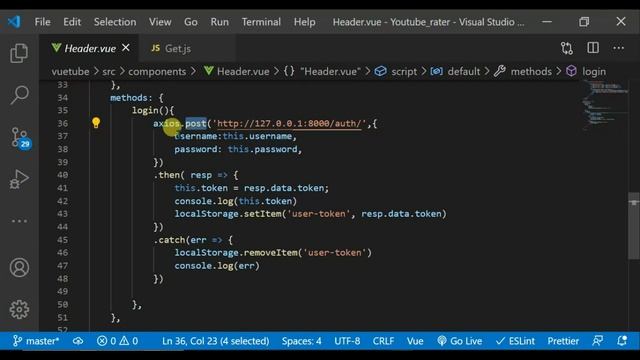
Task: Open the Search view in activity bar
Action: 19,95
